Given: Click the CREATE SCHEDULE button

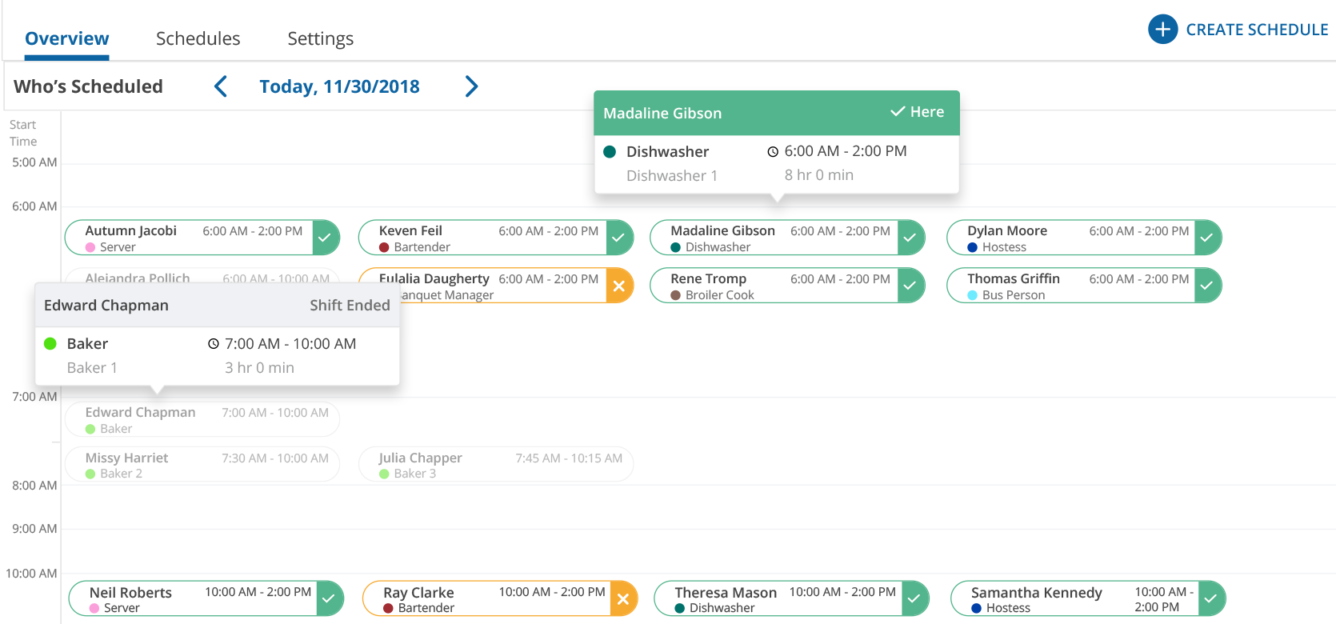Looking at the screenshot, I should coord(1256,29).
